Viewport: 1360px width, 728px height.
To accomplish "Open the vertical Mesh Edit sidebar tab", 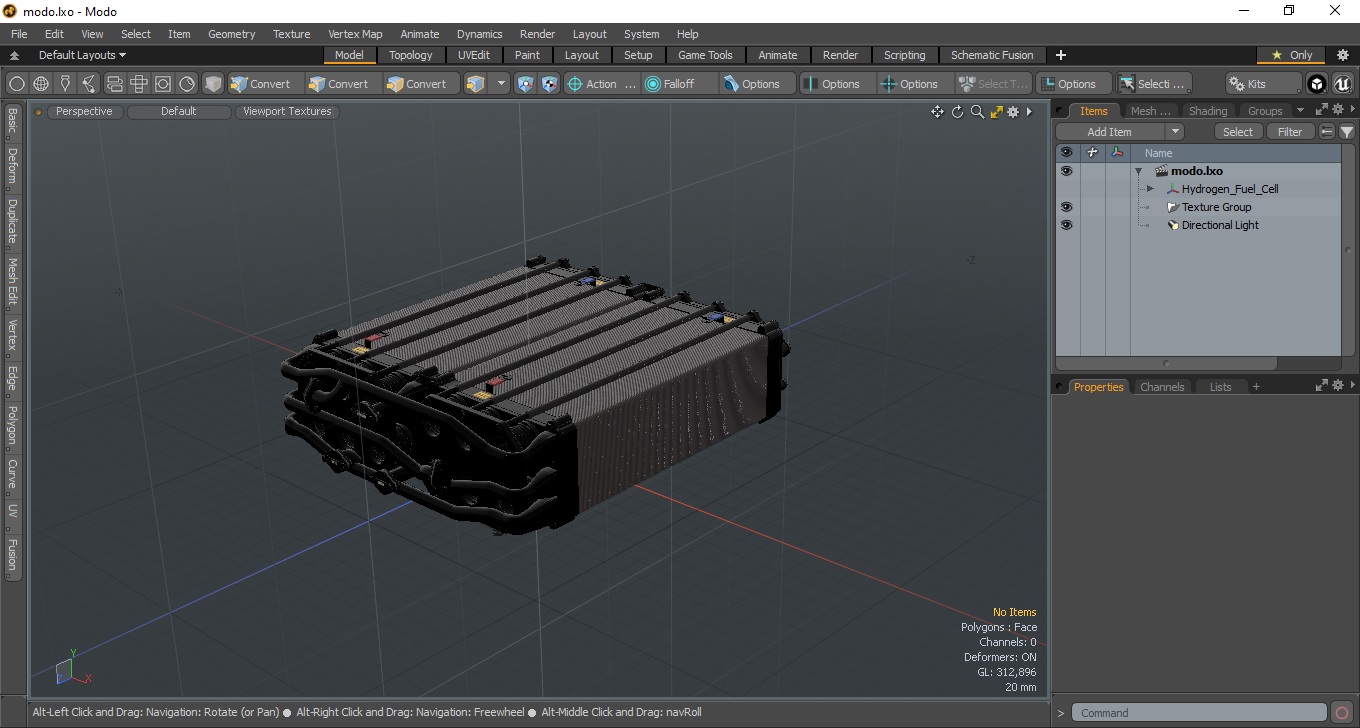I will pyautogui.click(x=13, y=283).
